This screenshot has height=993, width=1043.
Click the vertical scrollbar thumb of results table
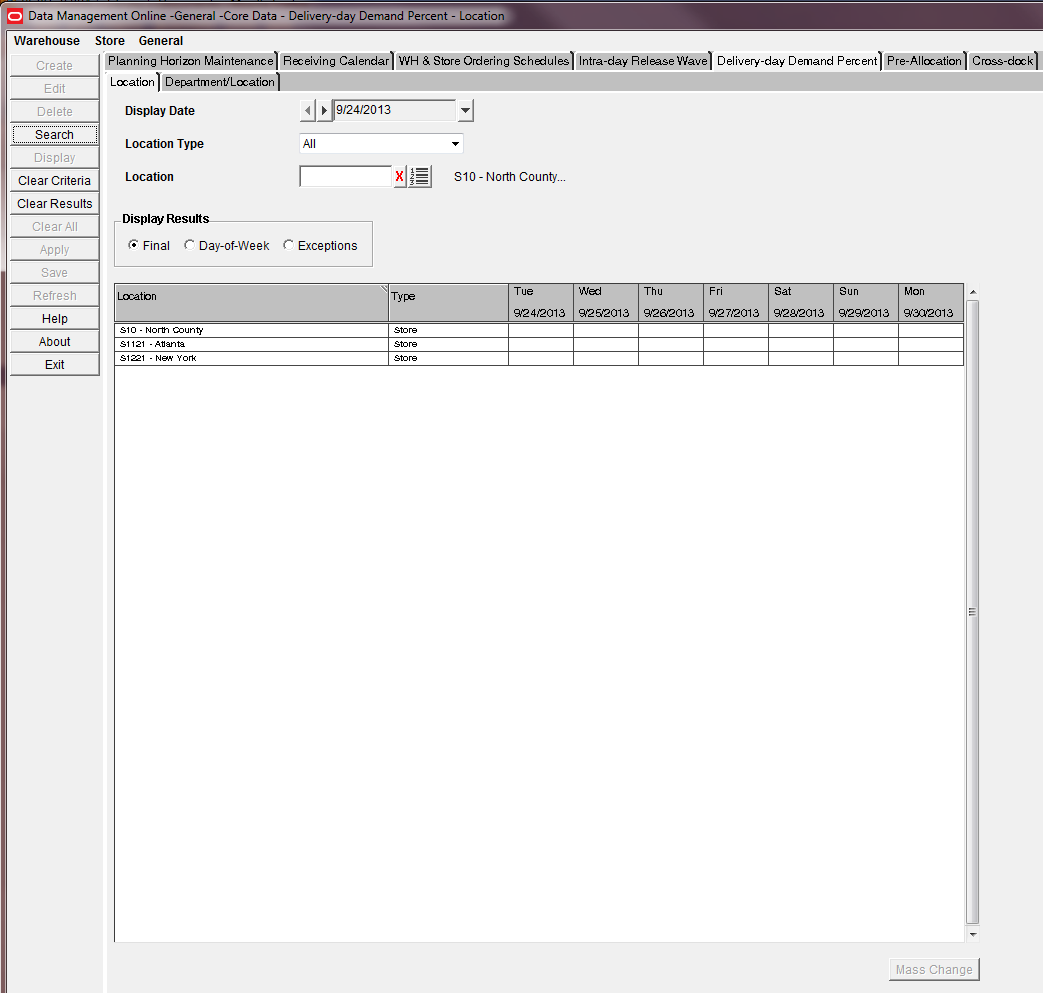pos(972,612)
